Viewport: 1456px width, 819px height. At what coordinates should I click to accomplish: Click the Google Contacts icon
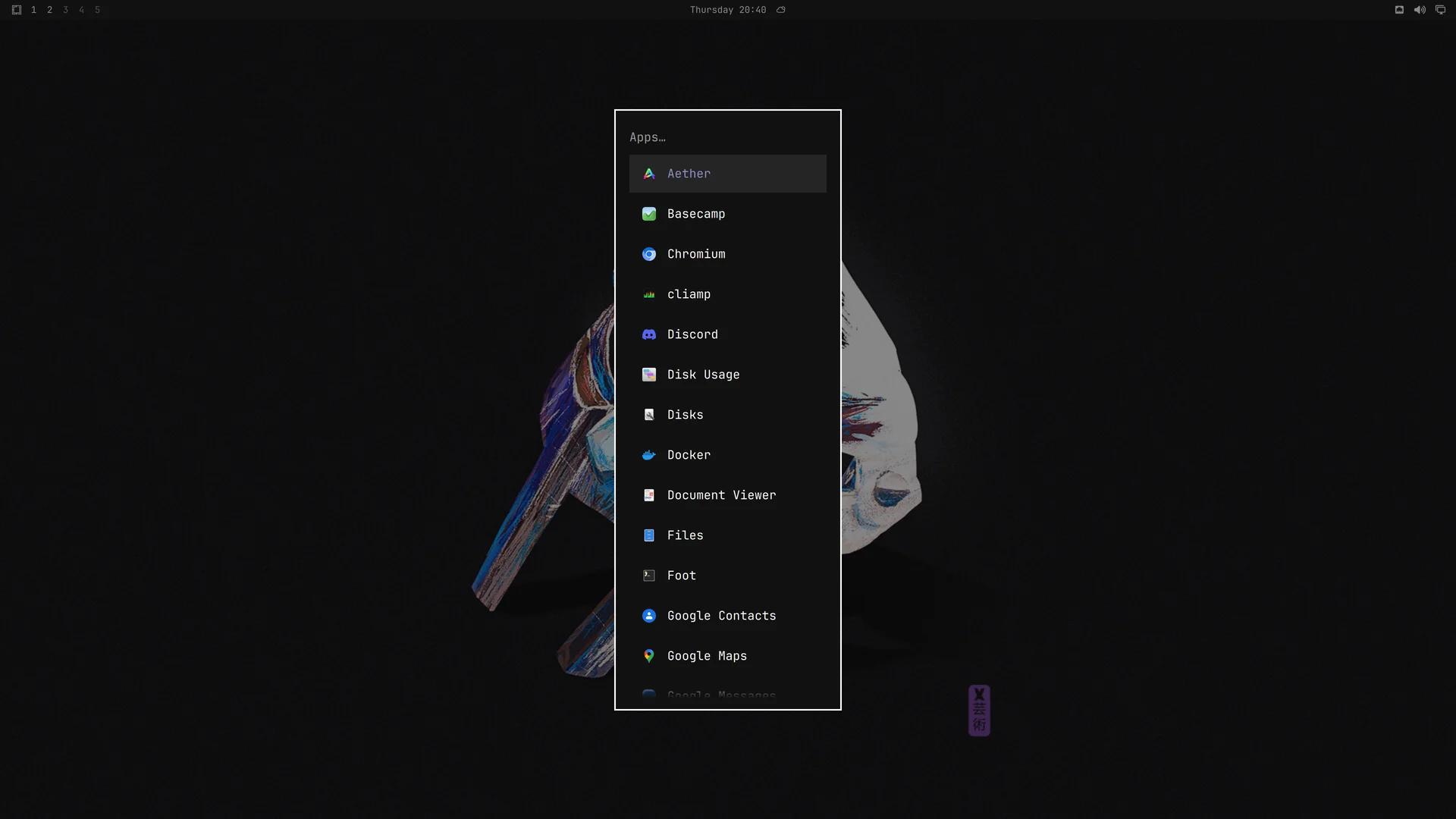pos(649,616)
